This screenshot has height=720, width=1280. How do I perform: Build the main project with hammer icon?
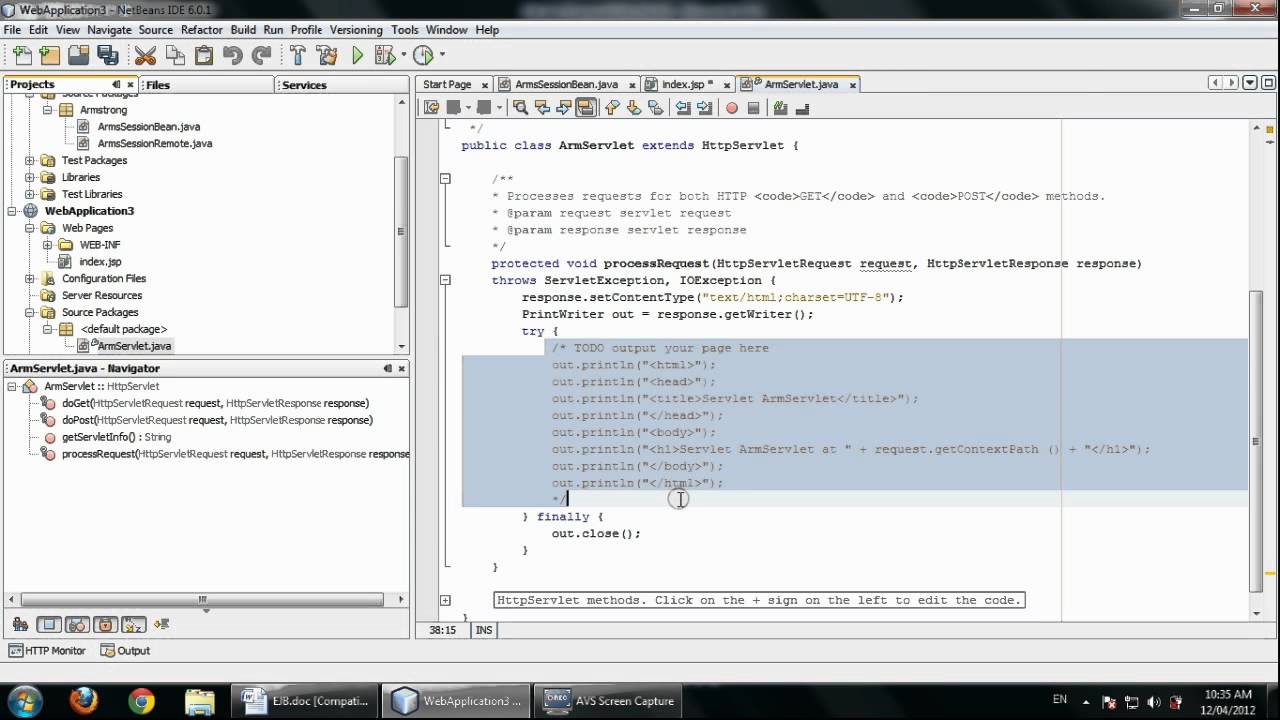click(x=297, y=55)
